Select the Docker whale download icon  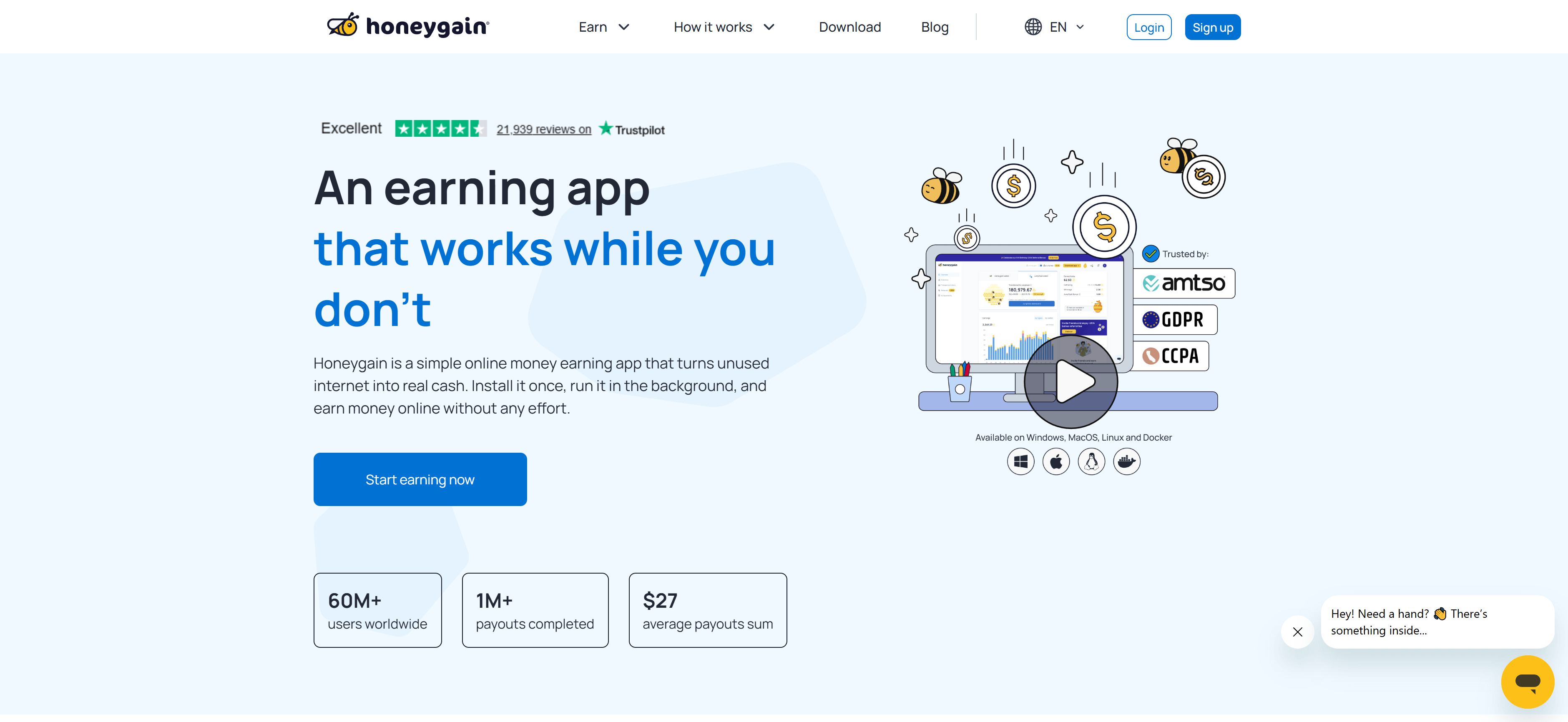pyautogui.click(x=1127, y=461)
